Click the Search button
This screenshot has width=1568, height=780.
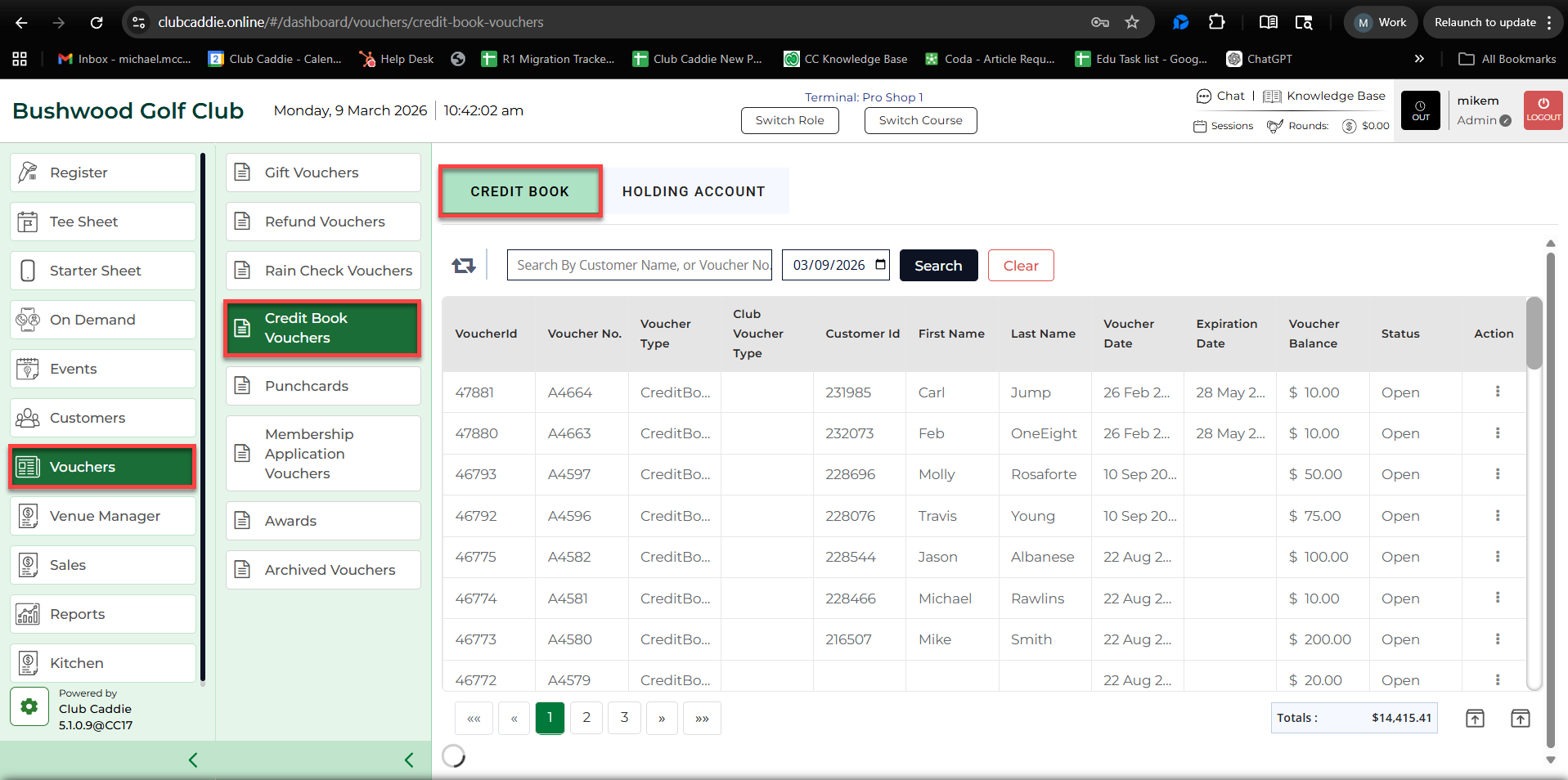[x=938, y=266]
